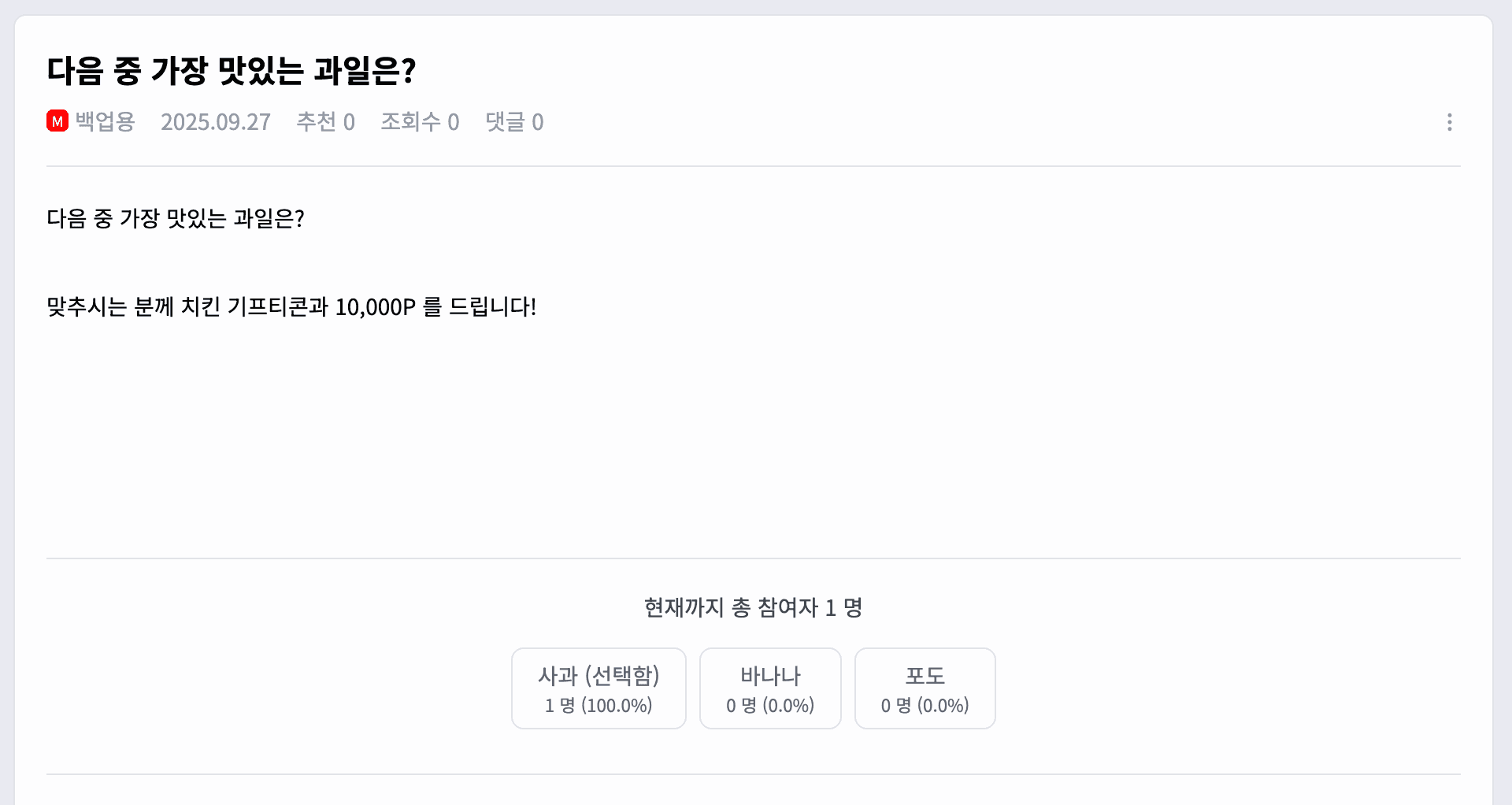Click the total participants 1 명 text
The width and height of the screenshot is (1512, 805).
[x=753, y=607]
